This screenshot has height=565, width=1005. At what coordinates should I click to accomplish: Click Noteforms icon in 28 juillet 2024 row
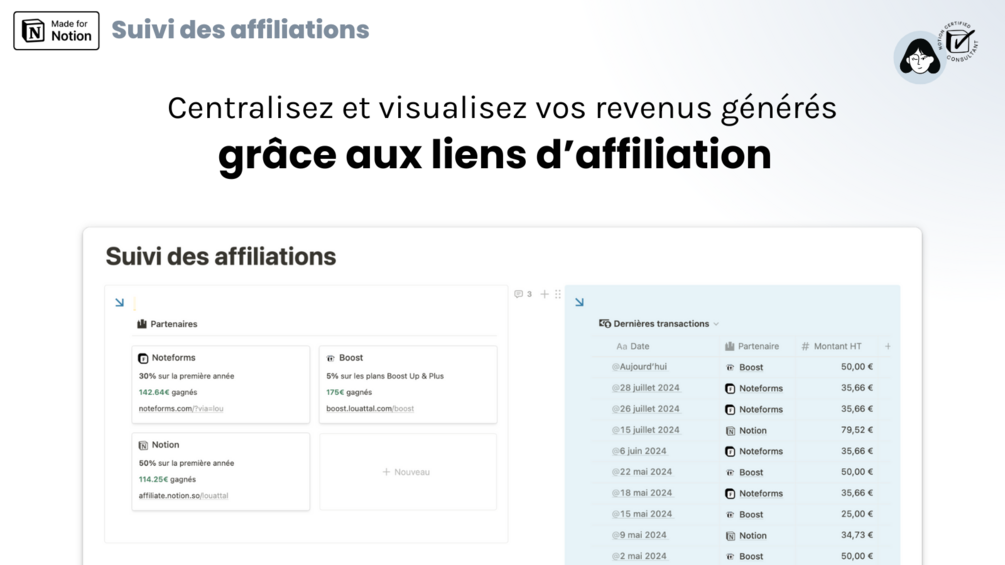729,389
